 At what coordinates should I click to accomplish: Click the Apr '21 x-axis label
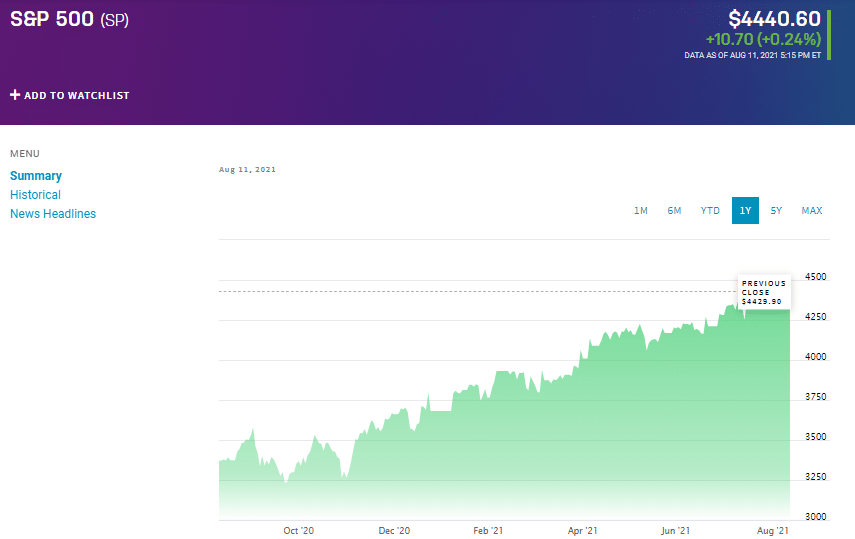tap(582, 531)
